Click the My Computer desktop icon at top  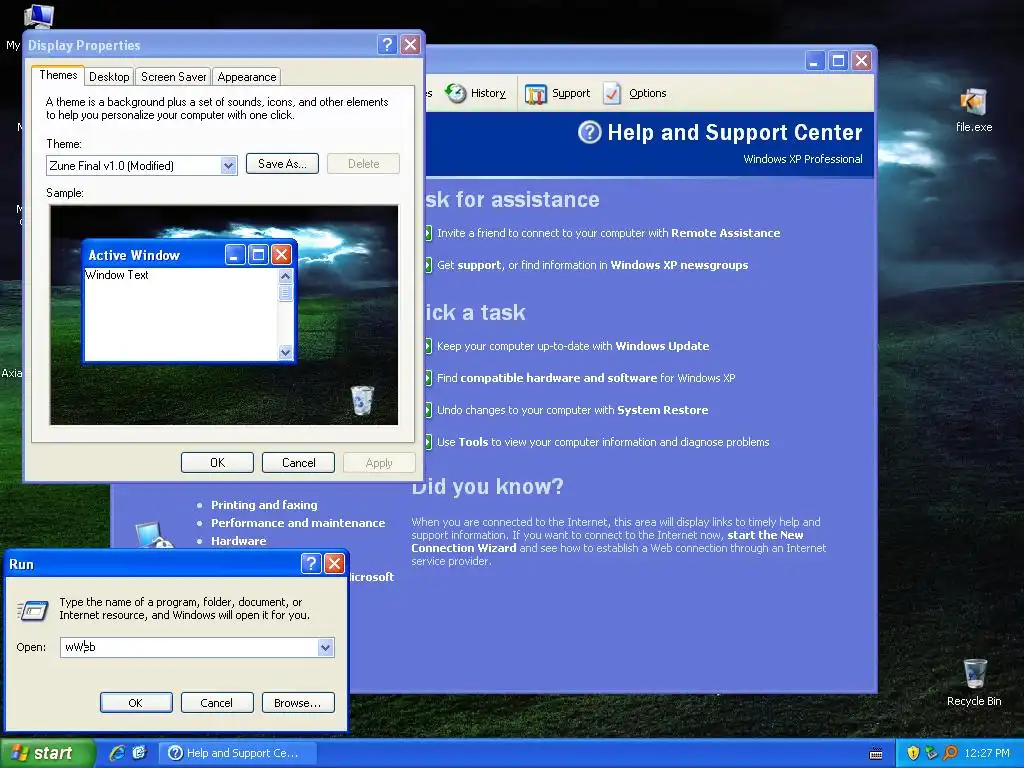coord(38,16)
